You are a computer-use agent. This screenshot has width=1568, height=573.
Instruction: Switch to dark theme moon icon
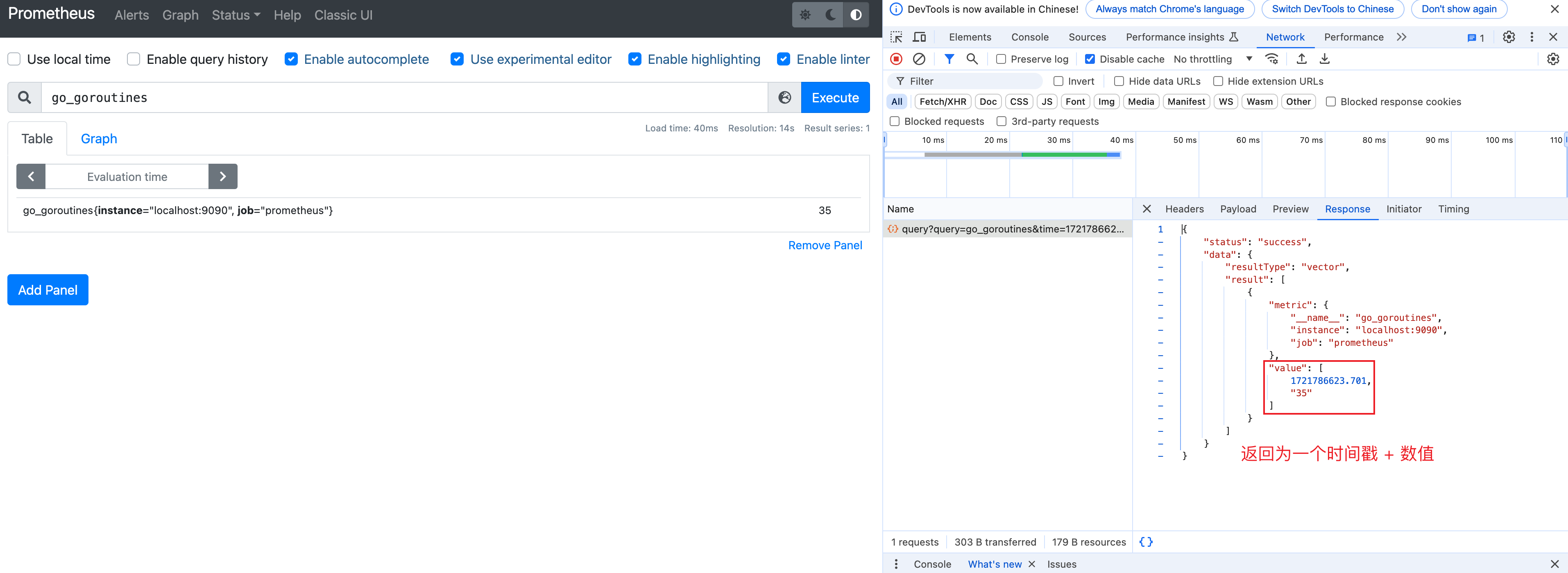(x=830, y=15)
